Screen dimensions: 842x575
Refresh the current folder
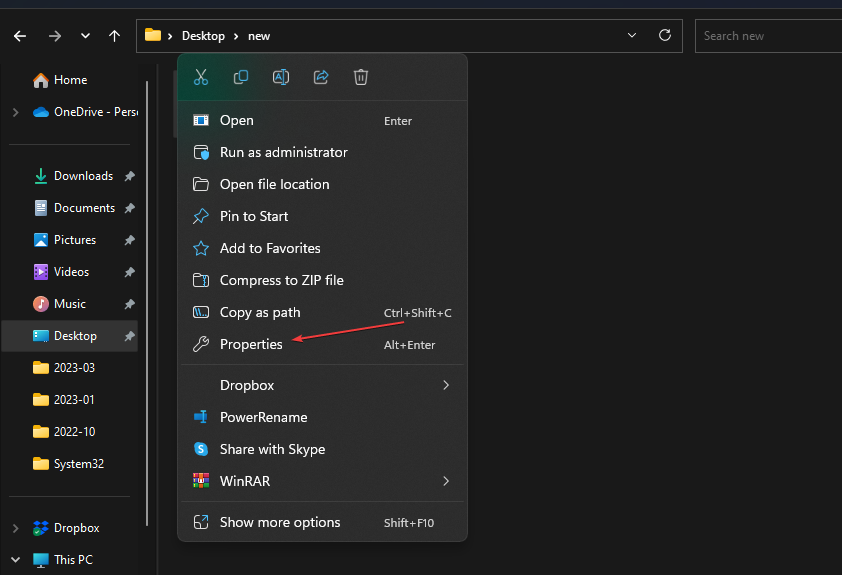[x=665, y=35]
